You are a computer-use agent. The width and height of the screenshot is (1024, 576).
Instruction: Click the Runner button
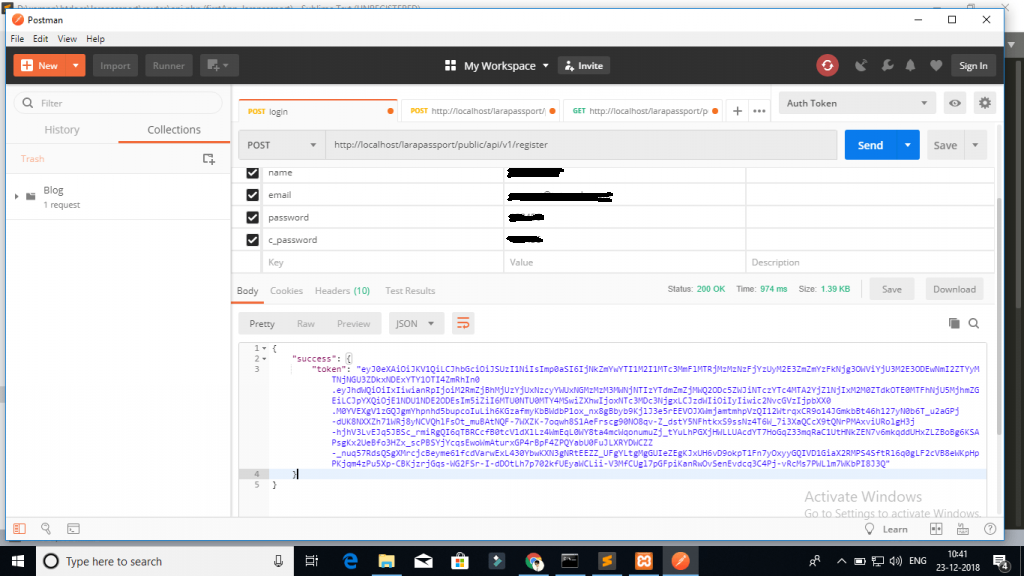(168, 65)
